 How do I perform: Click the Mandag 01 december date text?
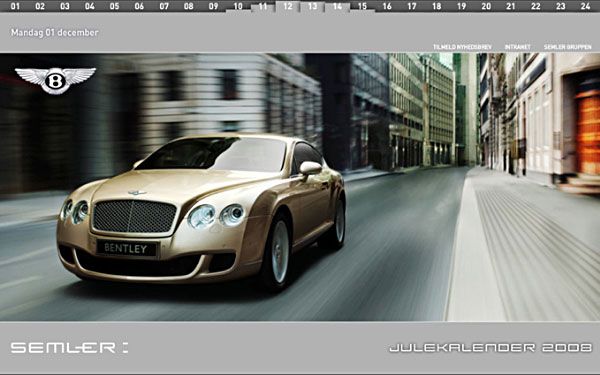[55, 33]
